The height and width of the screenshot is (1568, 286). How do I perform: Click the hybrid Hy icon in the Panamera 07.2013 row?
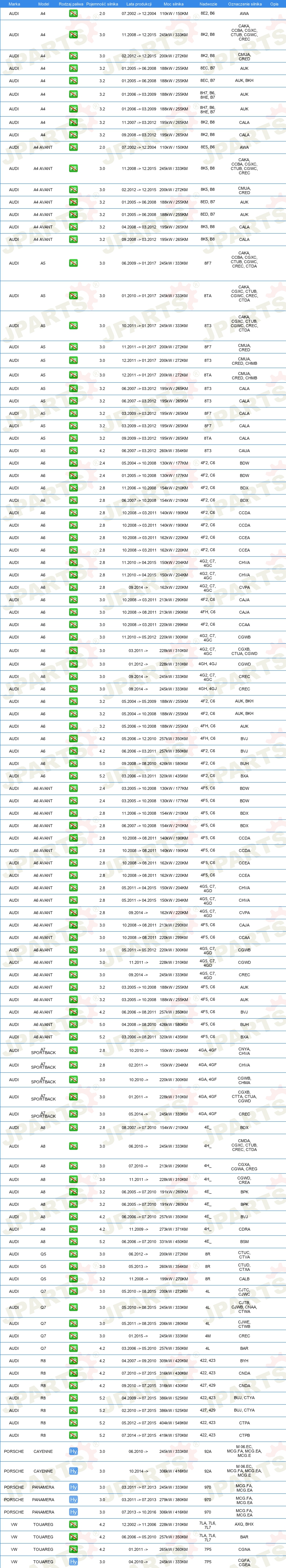pos(73,1512)
